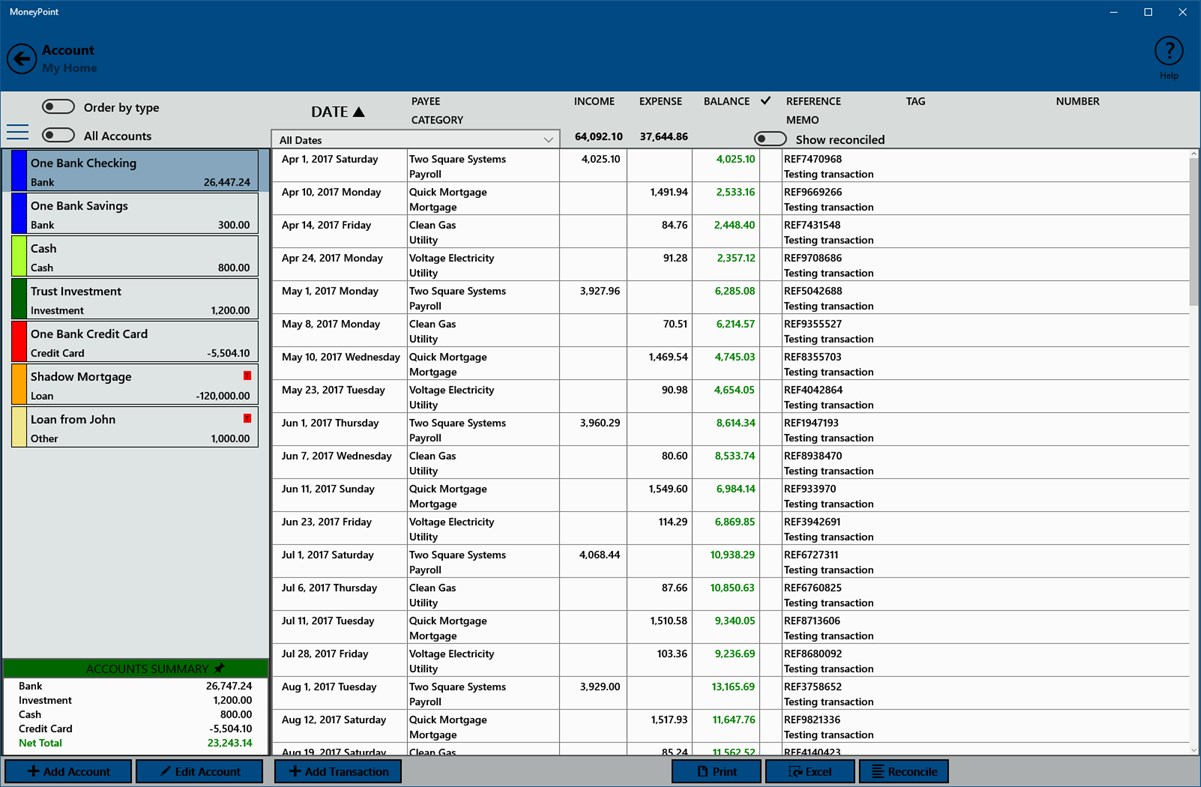Open the sidebar hamburger menu icon
1201x787 pixels.
18,132
